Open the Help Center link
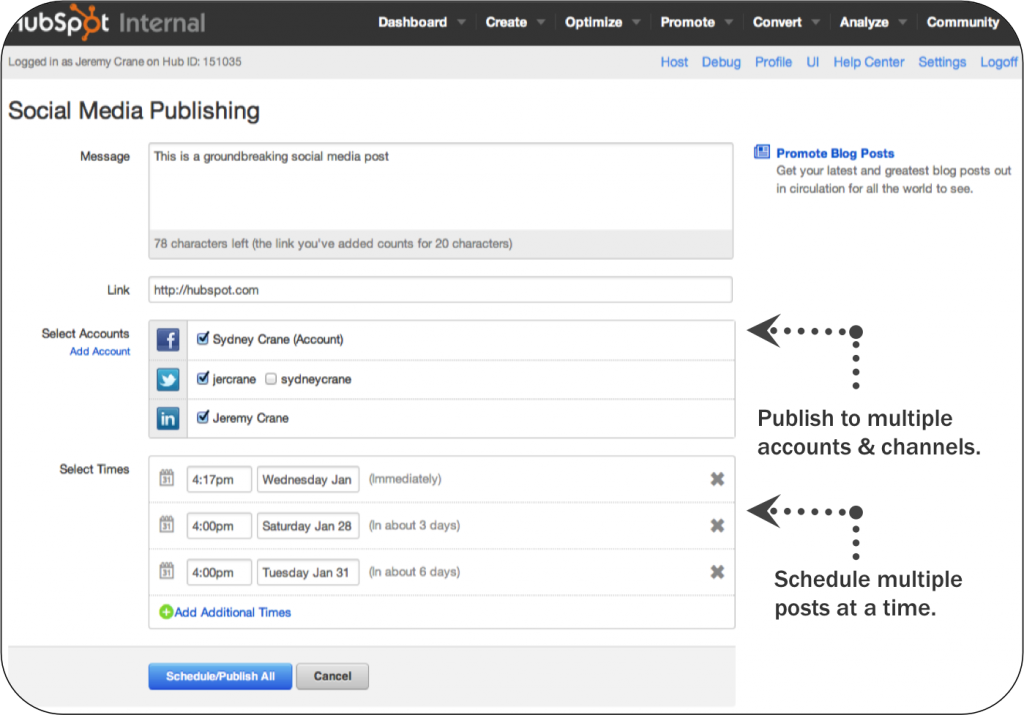The image size is (1024, 715). [869, 62]
